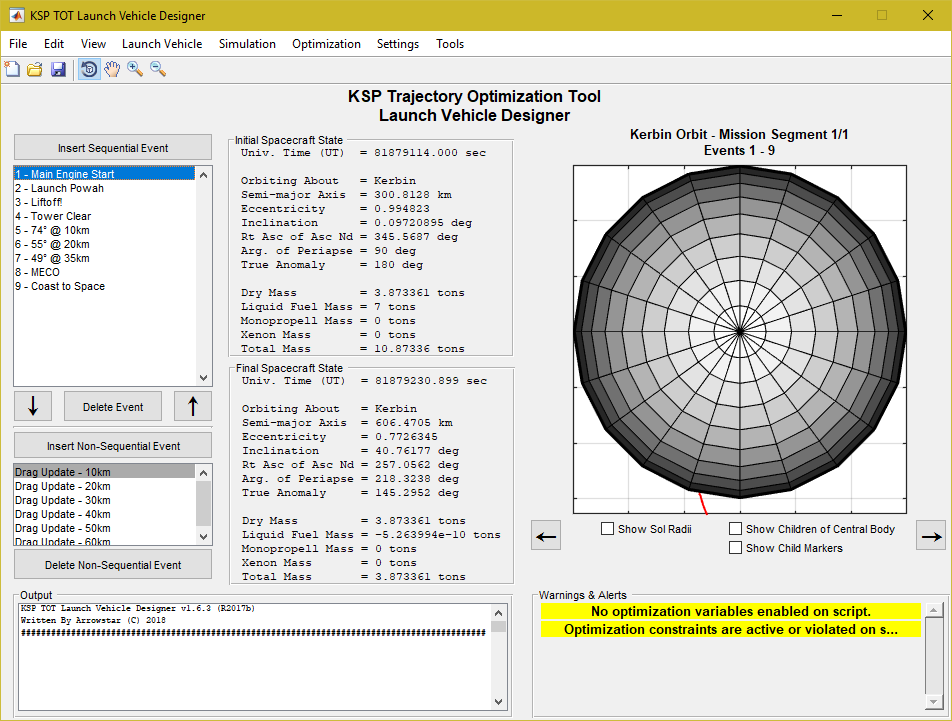Screen dimensions: 952x721
Task: Select event 4 - Tower Clear
Action: [x=104, y=216]
